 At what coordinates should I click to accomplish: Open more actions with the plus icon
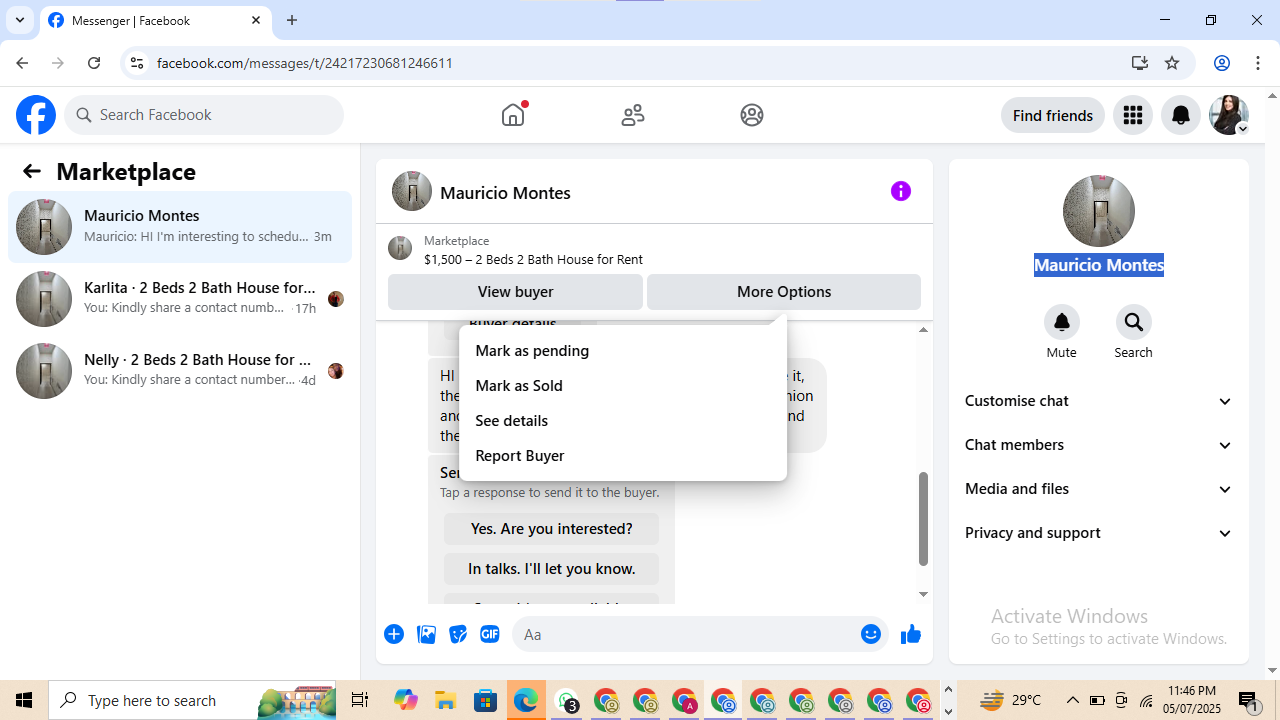[x=394, y=634]
